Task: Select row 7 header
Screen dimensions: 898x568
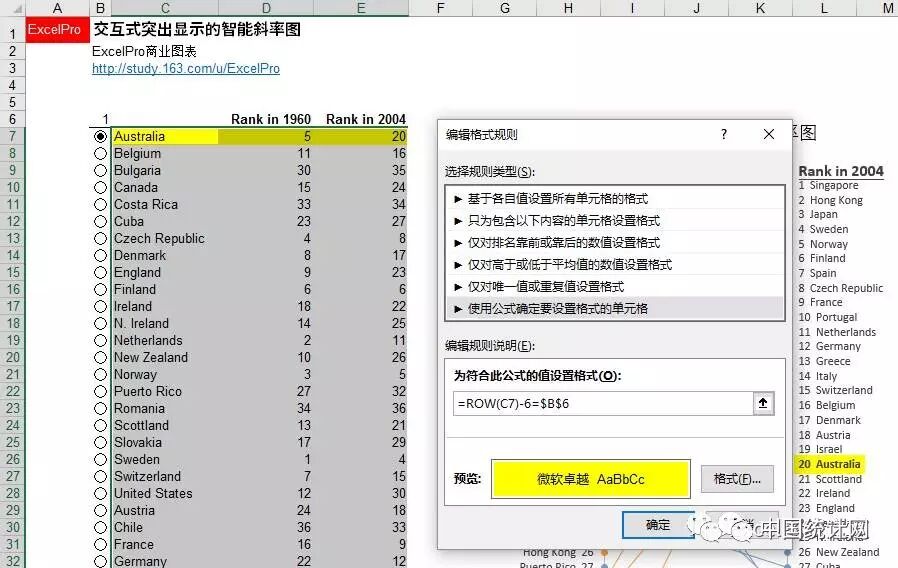Action: (12, 136)
